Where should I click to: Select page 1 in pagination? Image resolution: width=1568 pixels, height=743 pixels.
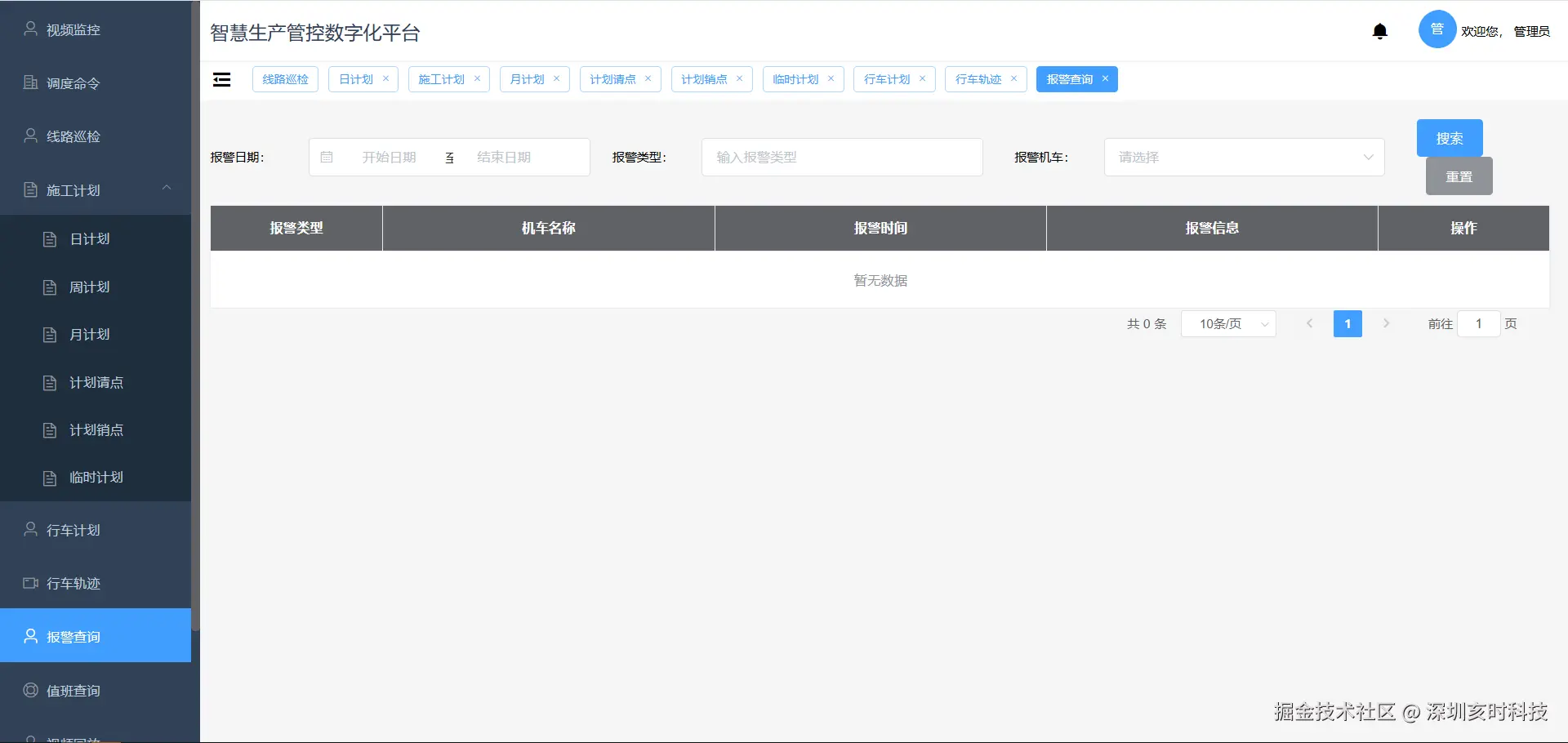tap(1347, 324)
